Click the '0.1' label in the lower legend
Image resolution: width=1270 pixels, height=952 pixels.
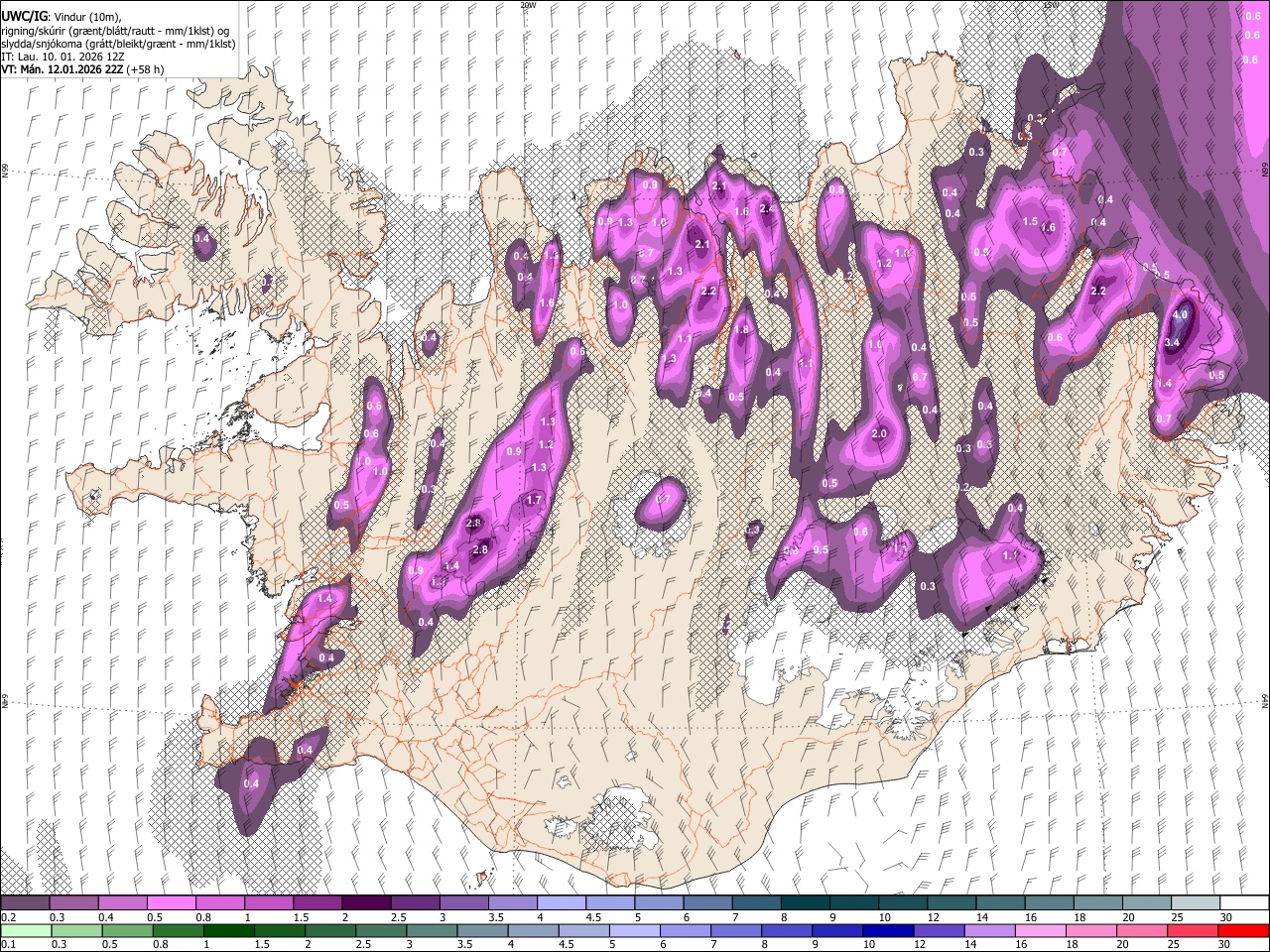(x=8, y=944)
